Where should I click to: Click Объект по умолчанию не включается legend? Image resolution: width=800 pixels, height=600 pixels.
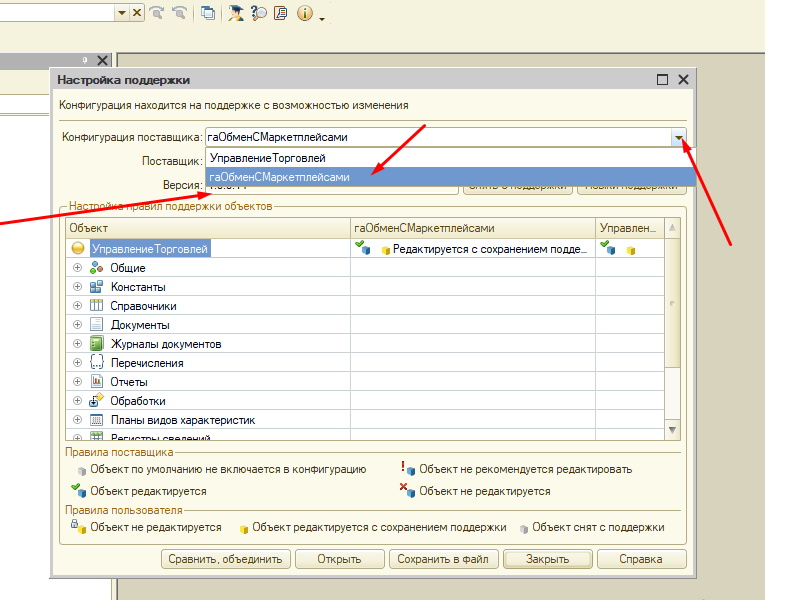(x=228, y=469)
